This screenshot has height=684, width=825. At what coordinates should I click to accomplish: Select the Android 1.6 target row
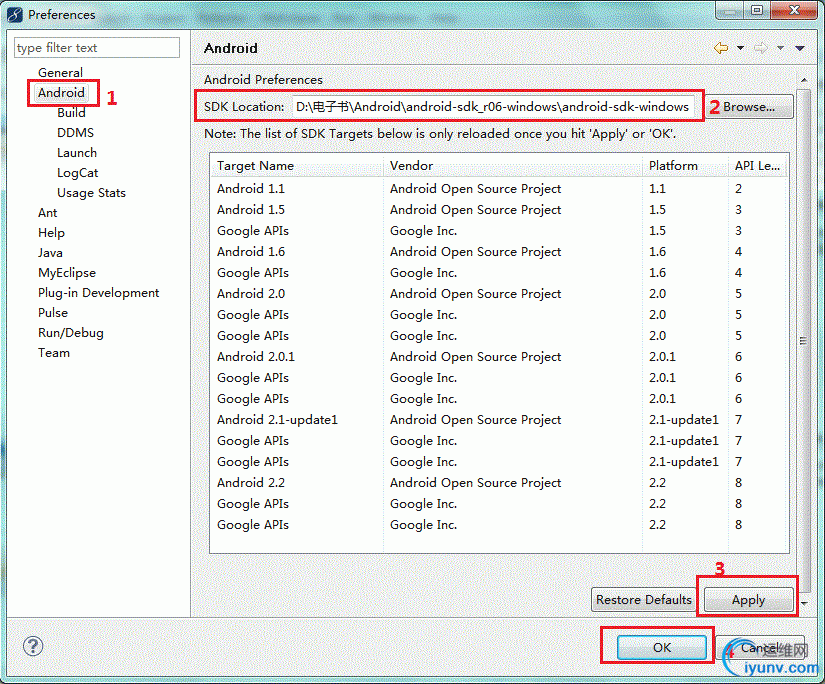(x=499, y=252)
